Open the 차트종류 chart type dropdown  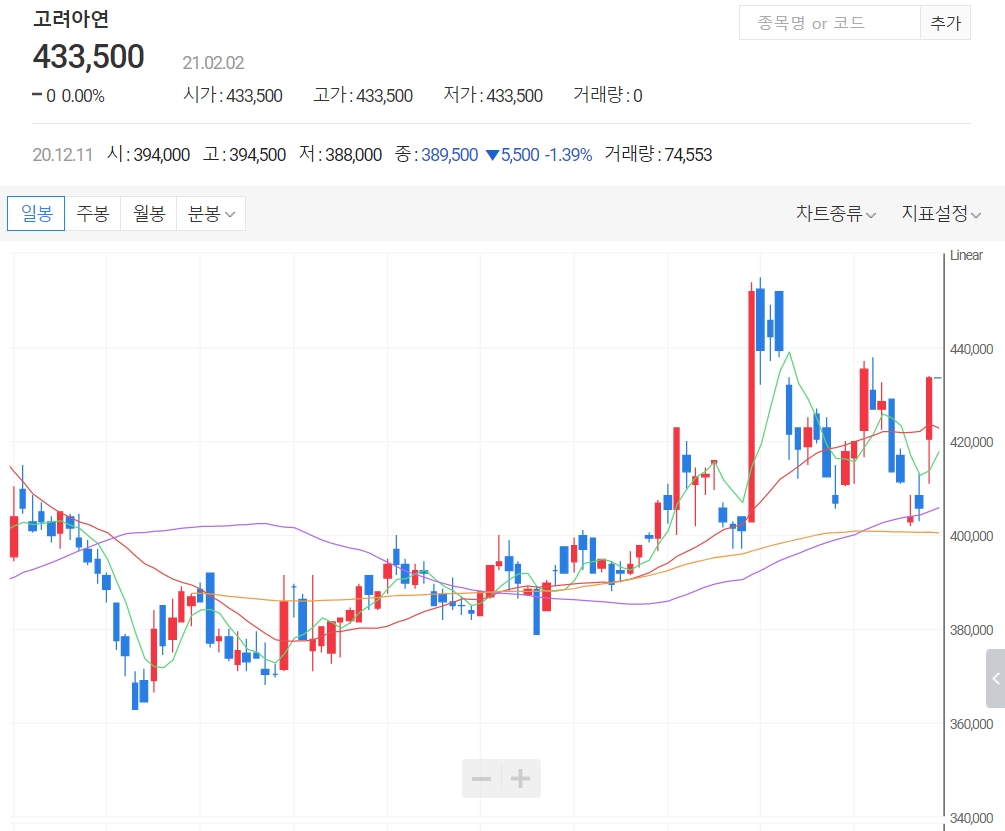click(836, 213)
